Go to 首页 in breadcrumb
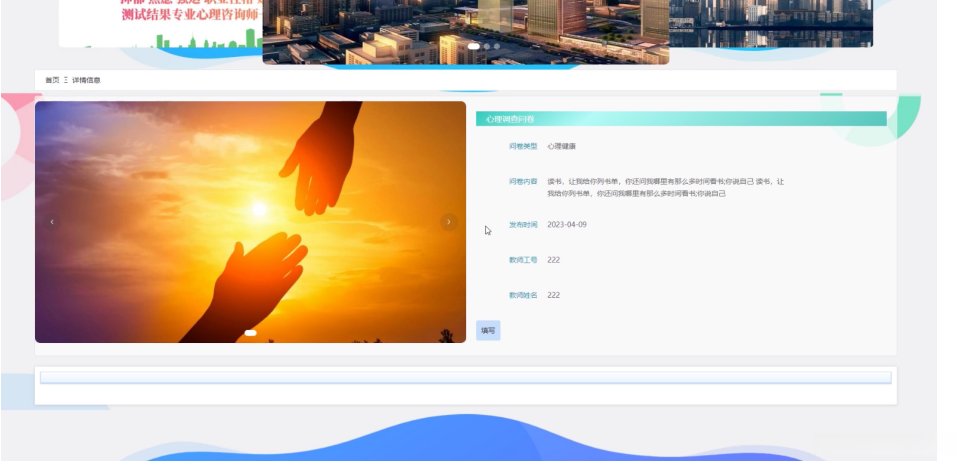Image resolution: width=970 pixels, height=464 pixels. click(x=52, y=80)
